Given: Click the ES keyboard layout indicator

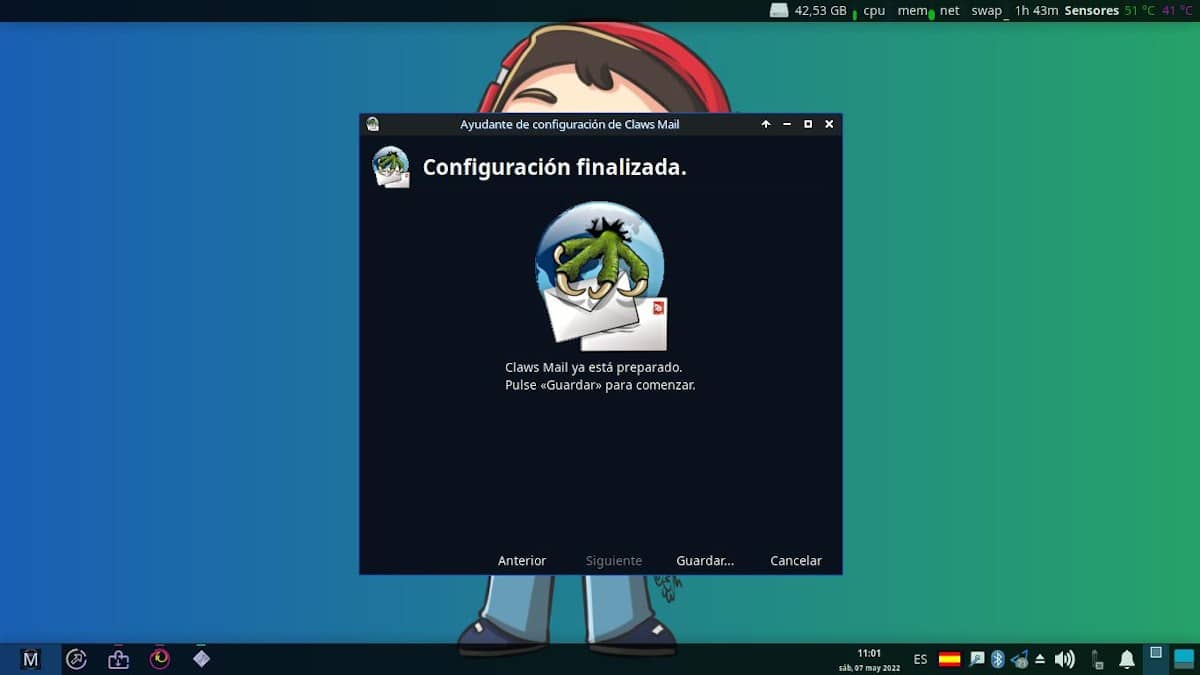Looking at the screenshot, I should pyautogui.click(x=920, y=660).
